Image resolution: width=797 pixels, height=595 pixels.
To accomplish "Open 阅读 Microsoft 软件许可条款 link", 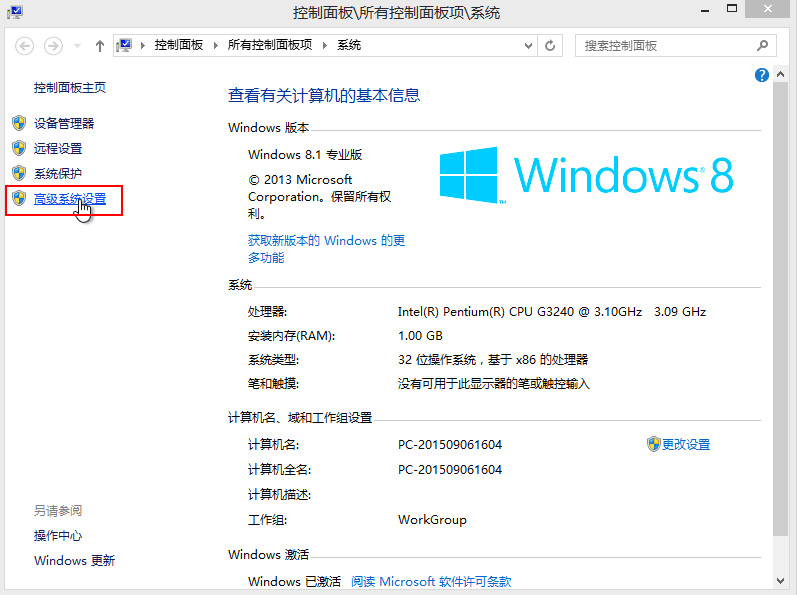I will coord(431,581).
